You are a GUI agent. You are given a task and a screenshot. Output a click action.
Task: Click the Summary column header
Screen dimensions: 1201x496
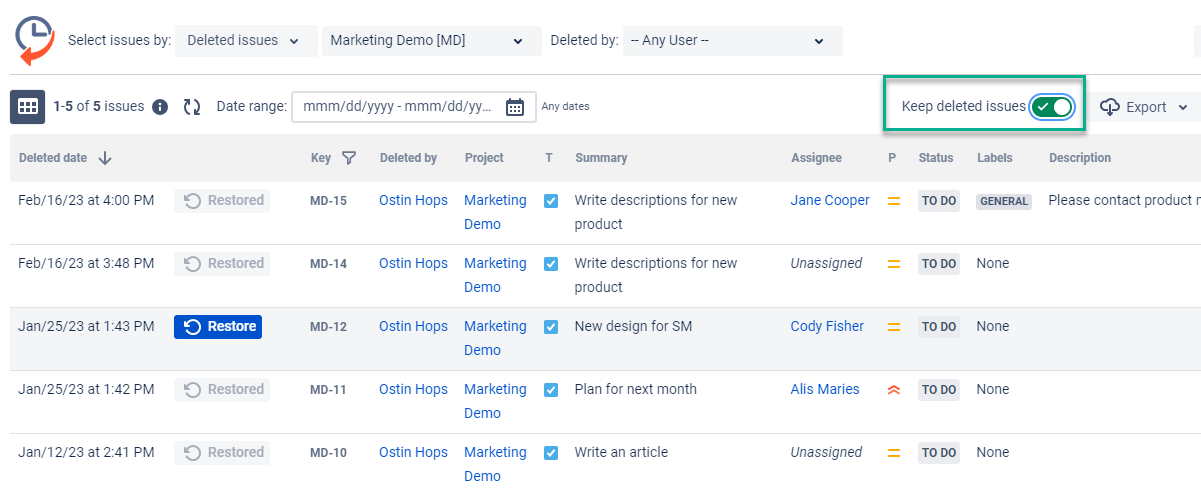(x=601, y=158)
